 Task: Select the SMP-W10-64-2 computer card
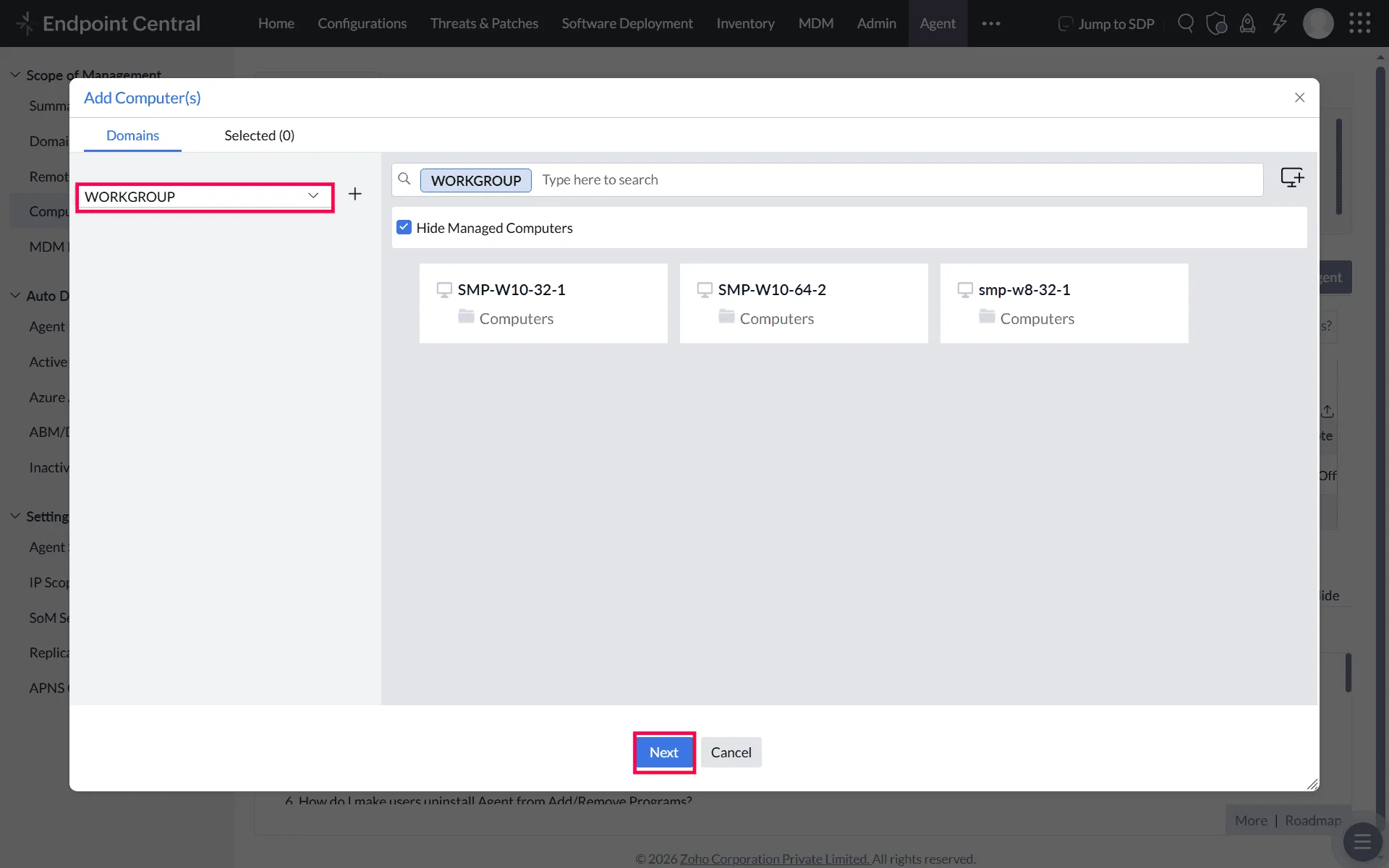point(804,303)
